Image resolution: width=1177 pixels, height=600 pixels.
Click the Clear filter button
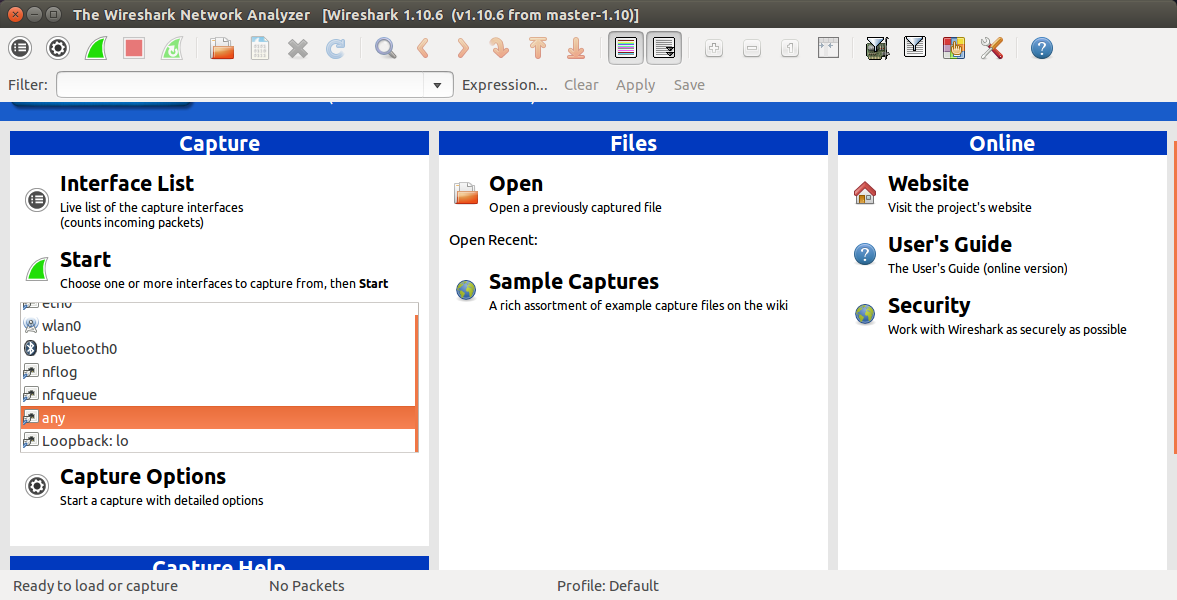point(581,85)
